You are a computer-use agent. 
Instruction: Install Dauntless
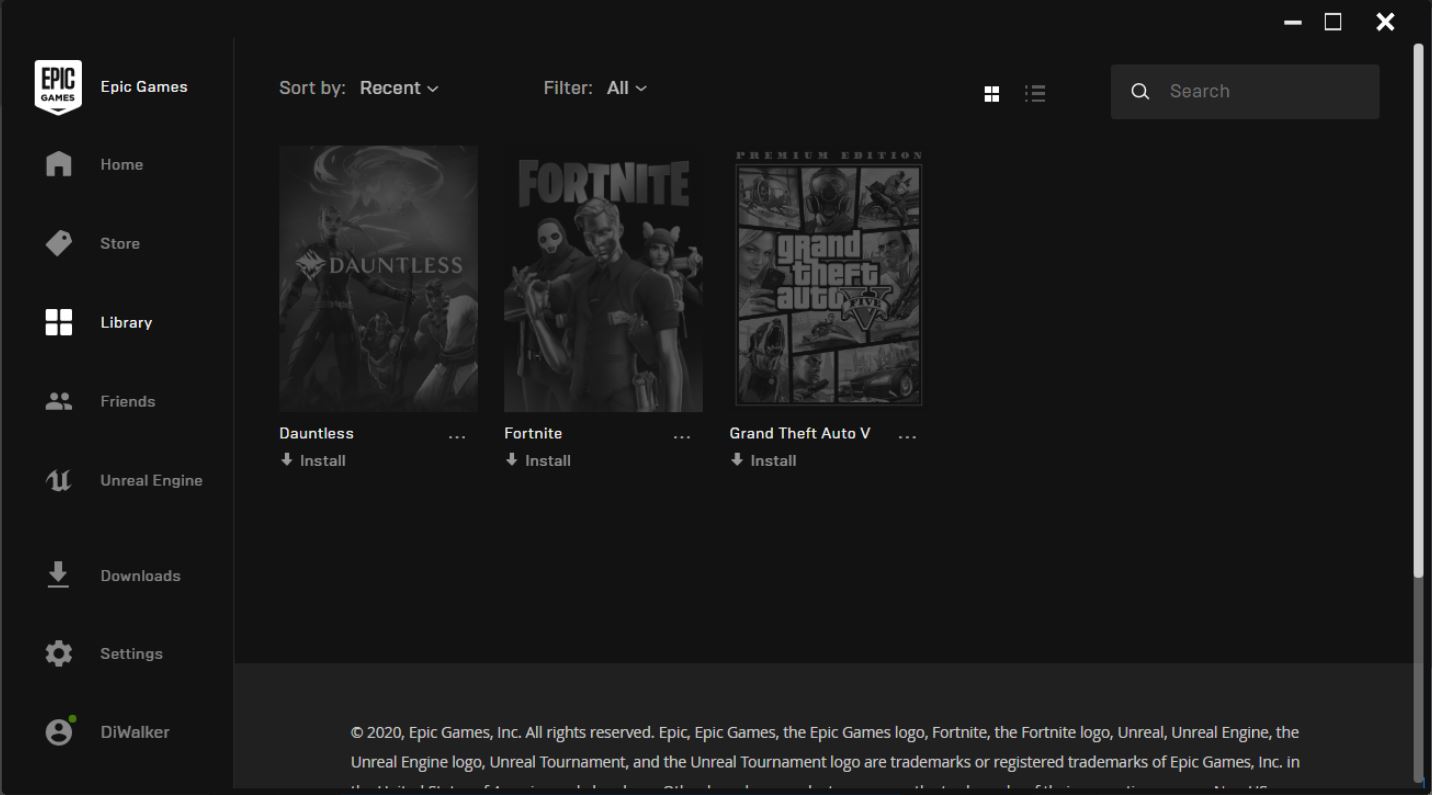click(x=313, y=460)
